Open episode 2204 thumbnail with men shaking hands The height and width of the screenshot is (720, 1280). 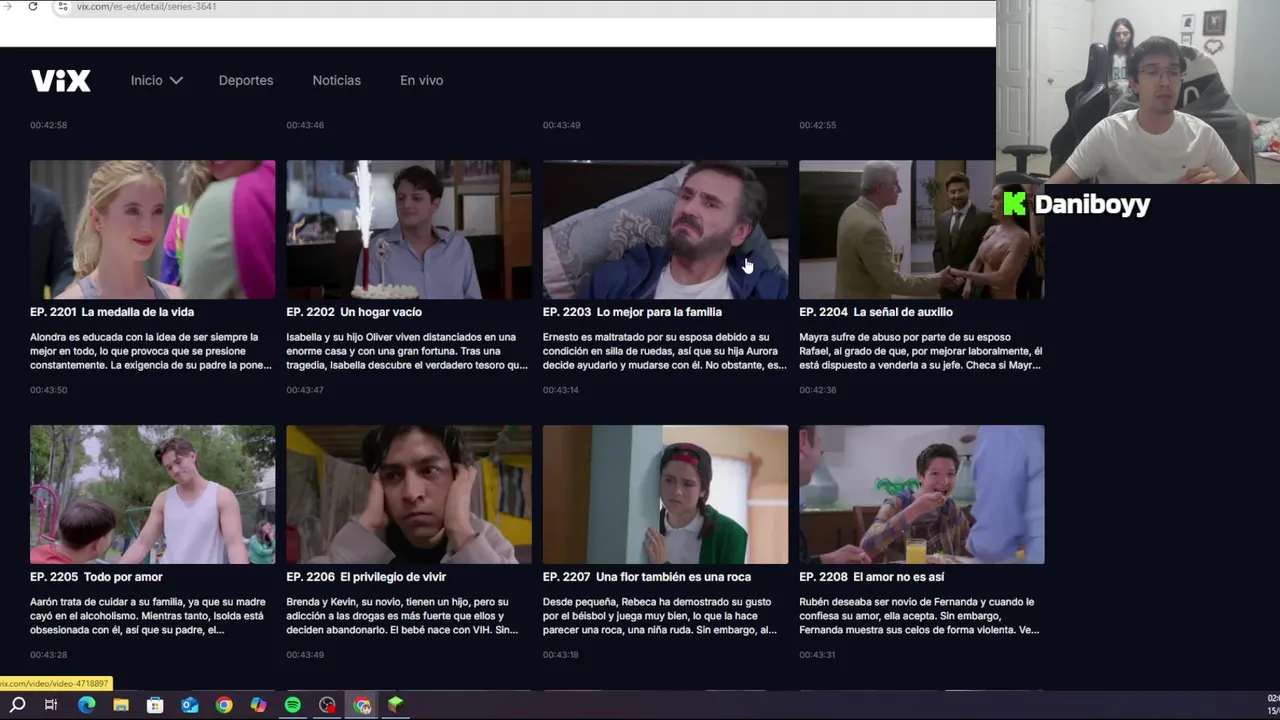click(x=921, y=230)
